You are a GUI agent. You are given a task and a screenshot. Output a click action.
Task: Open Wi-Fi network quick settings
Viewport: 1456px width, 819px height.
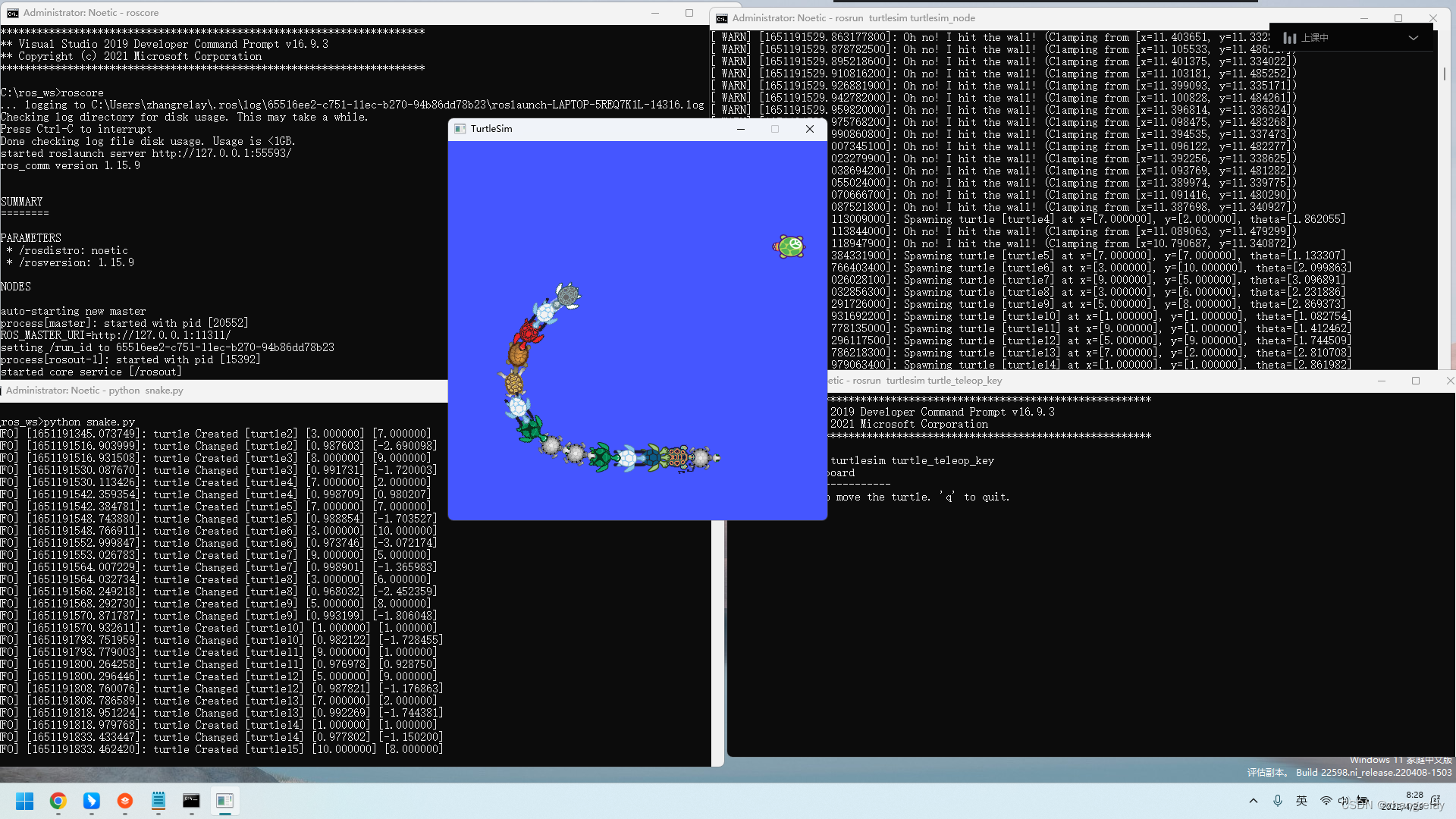[x=1326, y=801]
